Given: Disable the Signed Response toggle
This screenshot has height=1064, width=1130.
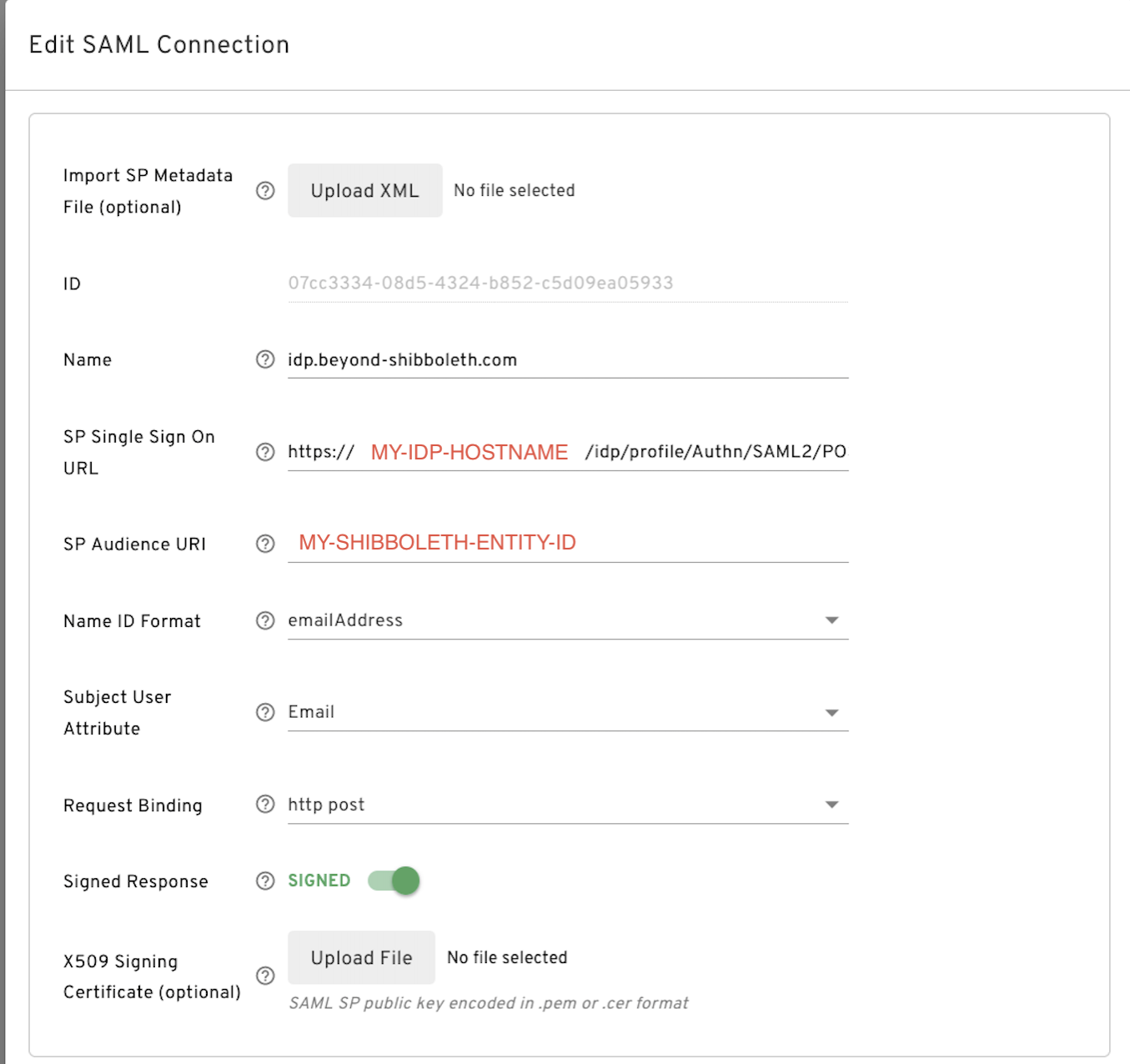Looking at the screenshot, I should (394, 881).
